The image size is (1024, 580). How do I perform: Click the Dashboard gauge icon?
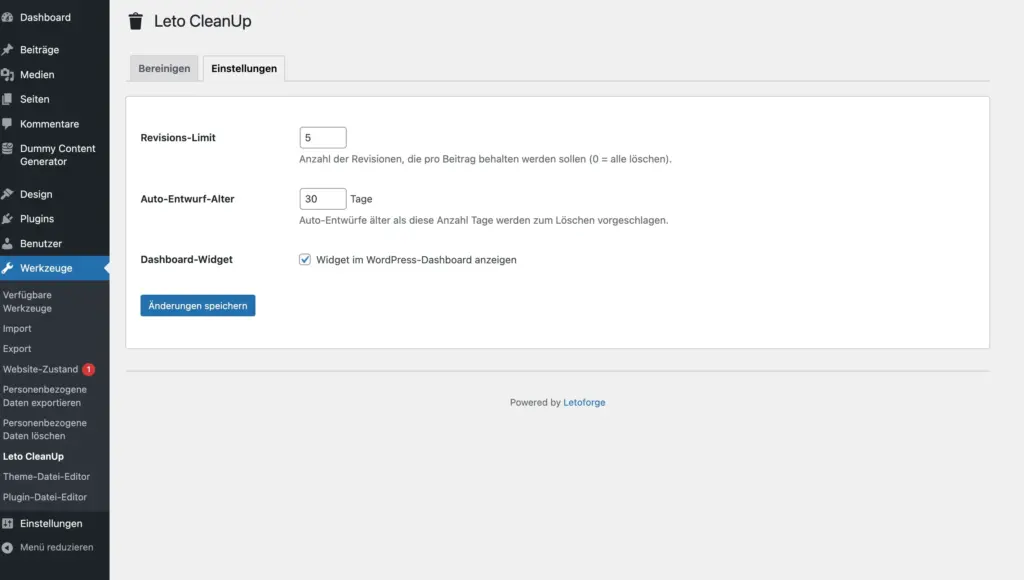(7, 18)
